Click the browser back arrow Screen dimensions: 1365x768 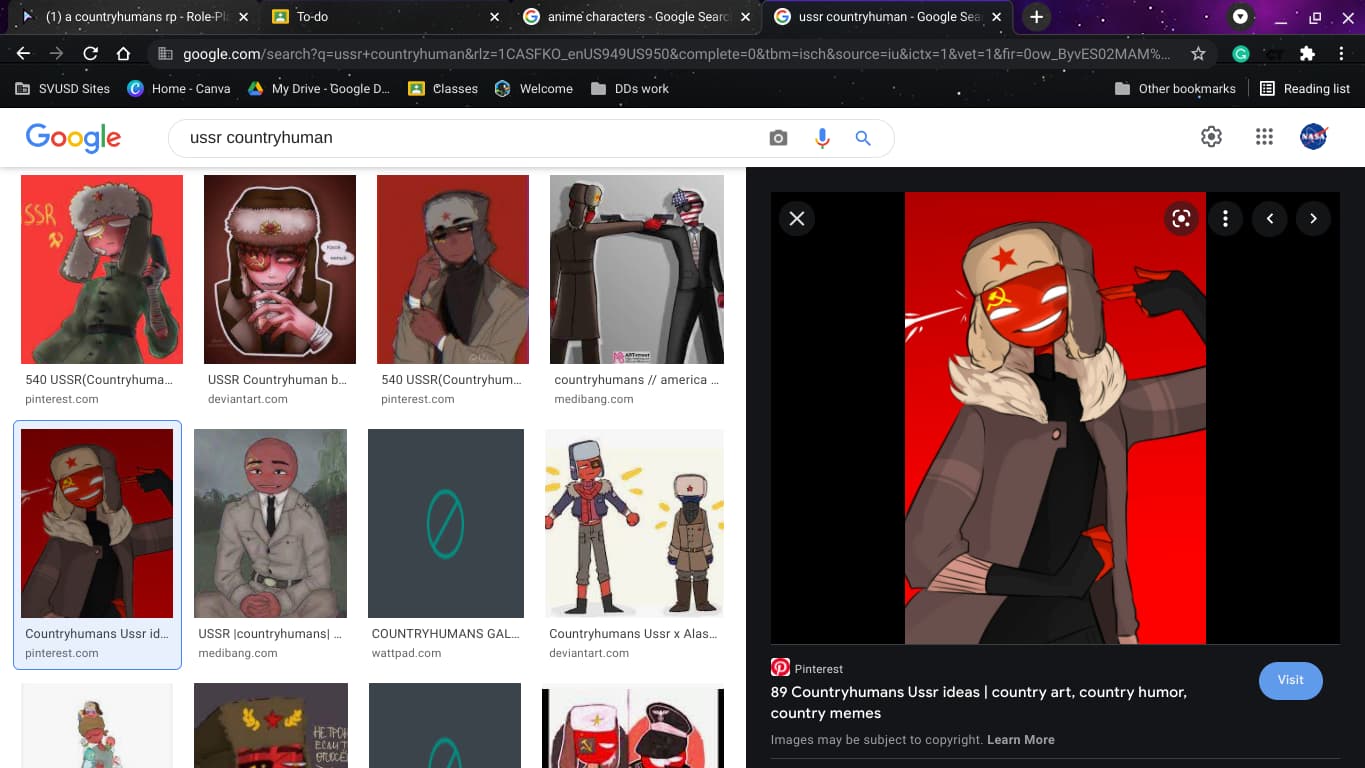point(23,54)
